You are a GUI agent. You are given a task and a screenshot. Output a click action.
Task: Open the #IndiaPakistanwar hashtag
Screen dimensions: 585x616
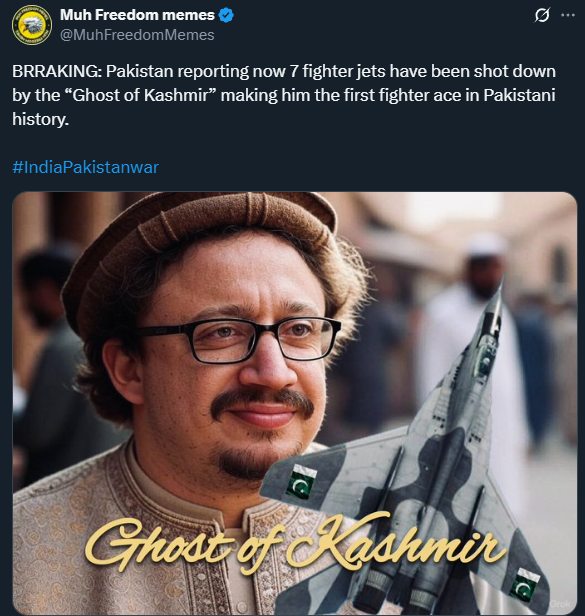85,167
